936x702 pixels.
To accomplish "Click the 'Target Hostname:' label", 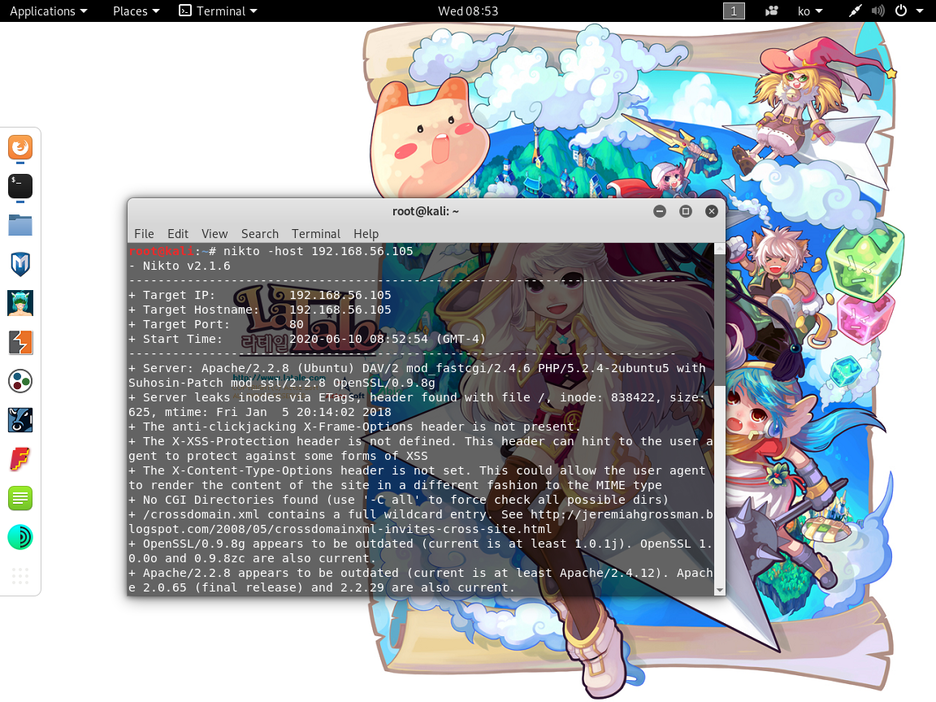I will [x=201, y=310].
